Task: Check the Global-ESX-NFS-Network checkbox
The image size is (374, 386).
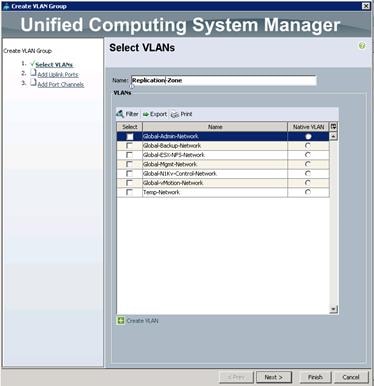Action: click(x=129, y=155)
